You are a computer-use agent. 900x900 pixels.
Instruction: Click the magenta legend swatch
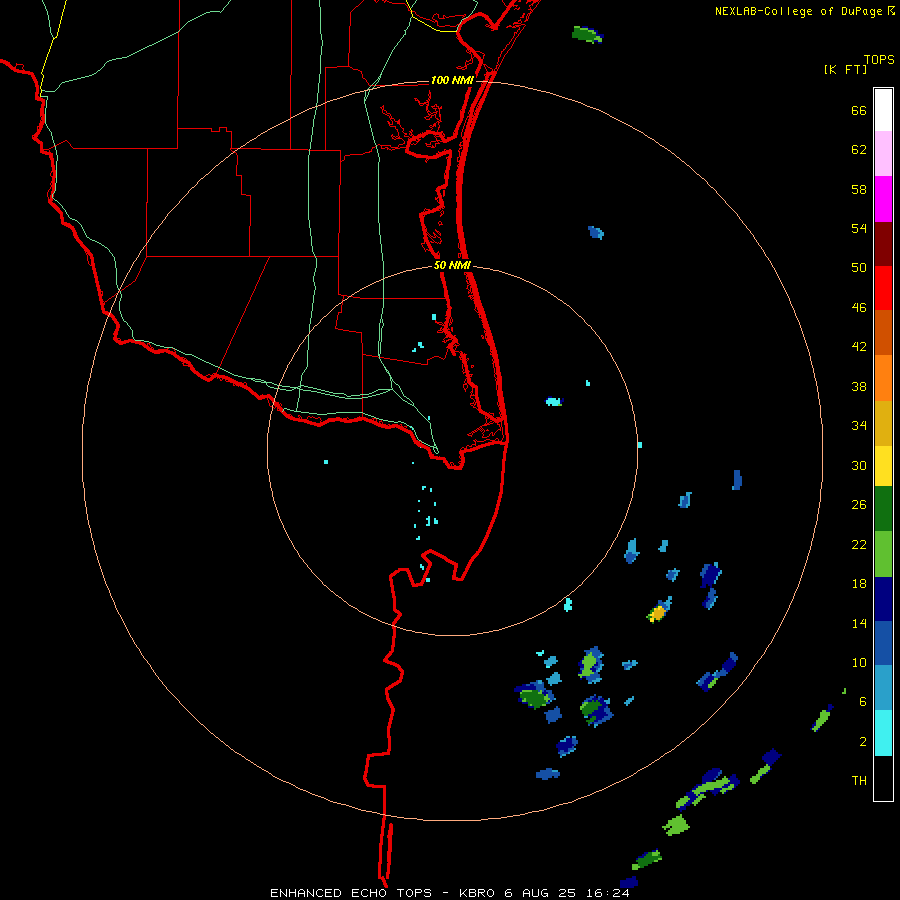point(883,199)
